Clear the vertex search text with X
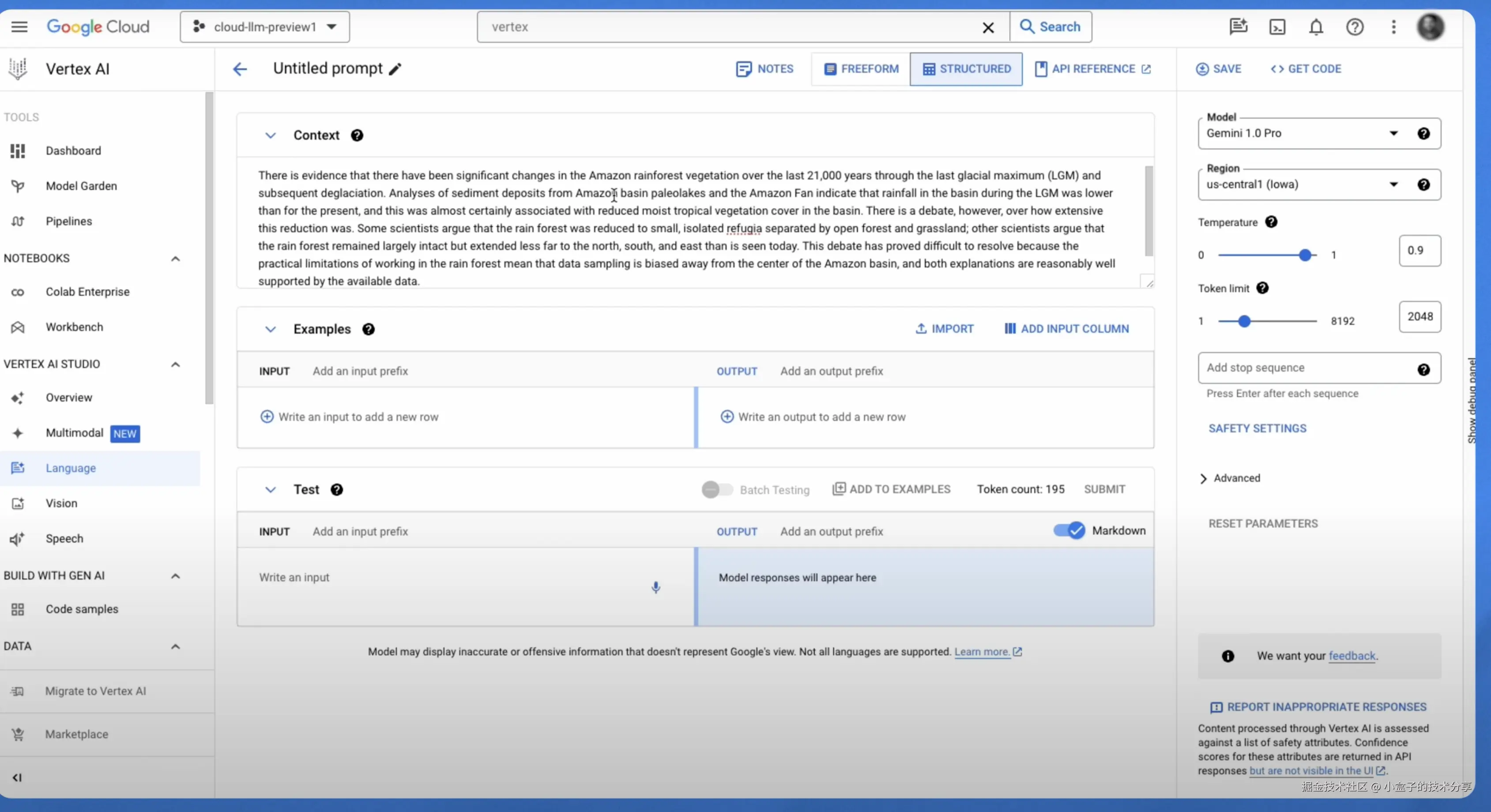The image size is (1491, 812). pos(988,27)
